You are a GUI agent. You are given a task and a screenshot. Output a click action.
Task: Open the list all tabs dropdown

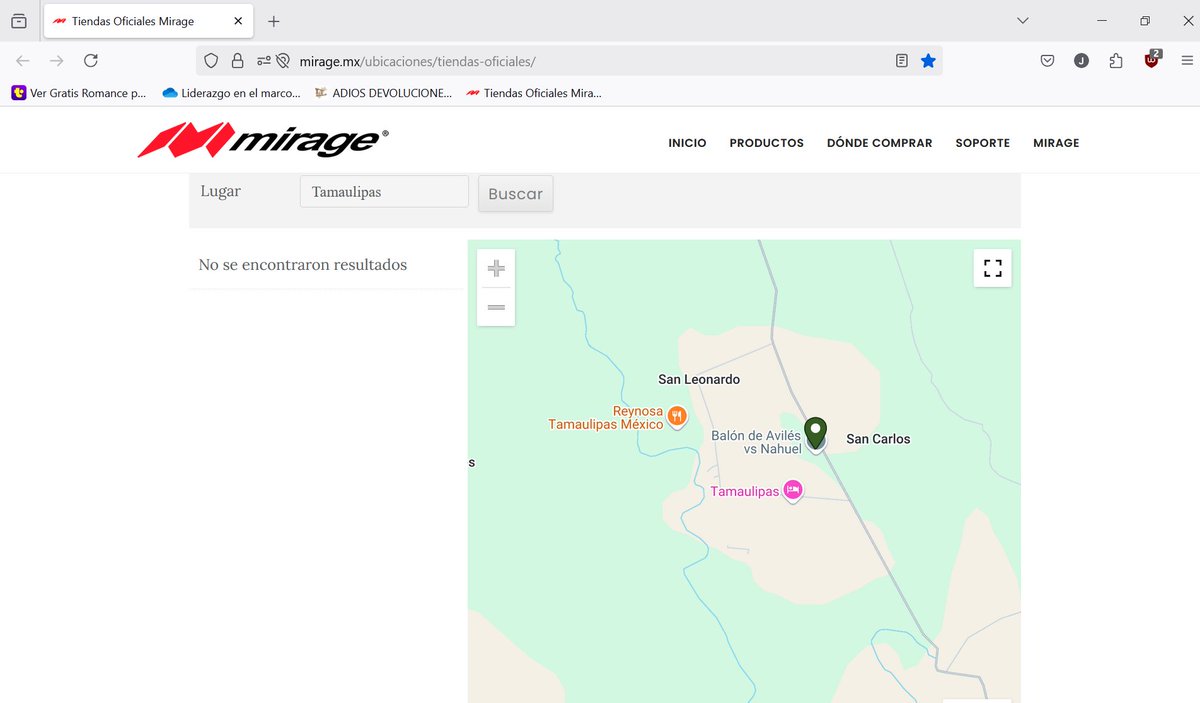tap(1022, 21)
